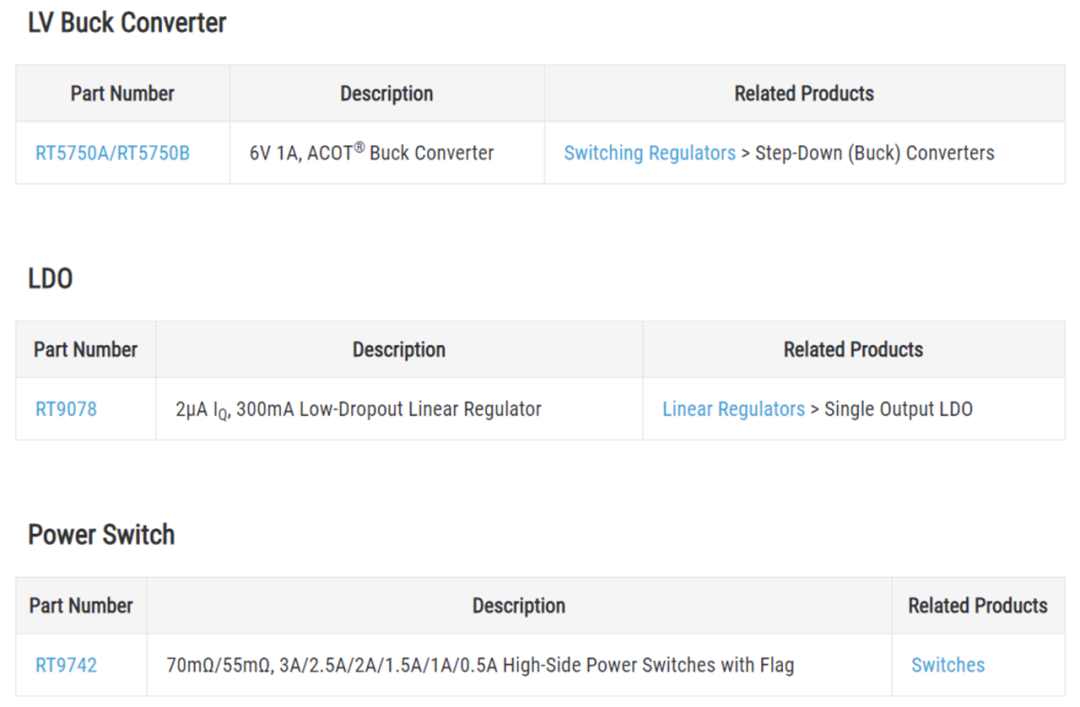Click Description header in the LDO table
Viewport: 1080px width, 707px height.
[x=399, y=350]
